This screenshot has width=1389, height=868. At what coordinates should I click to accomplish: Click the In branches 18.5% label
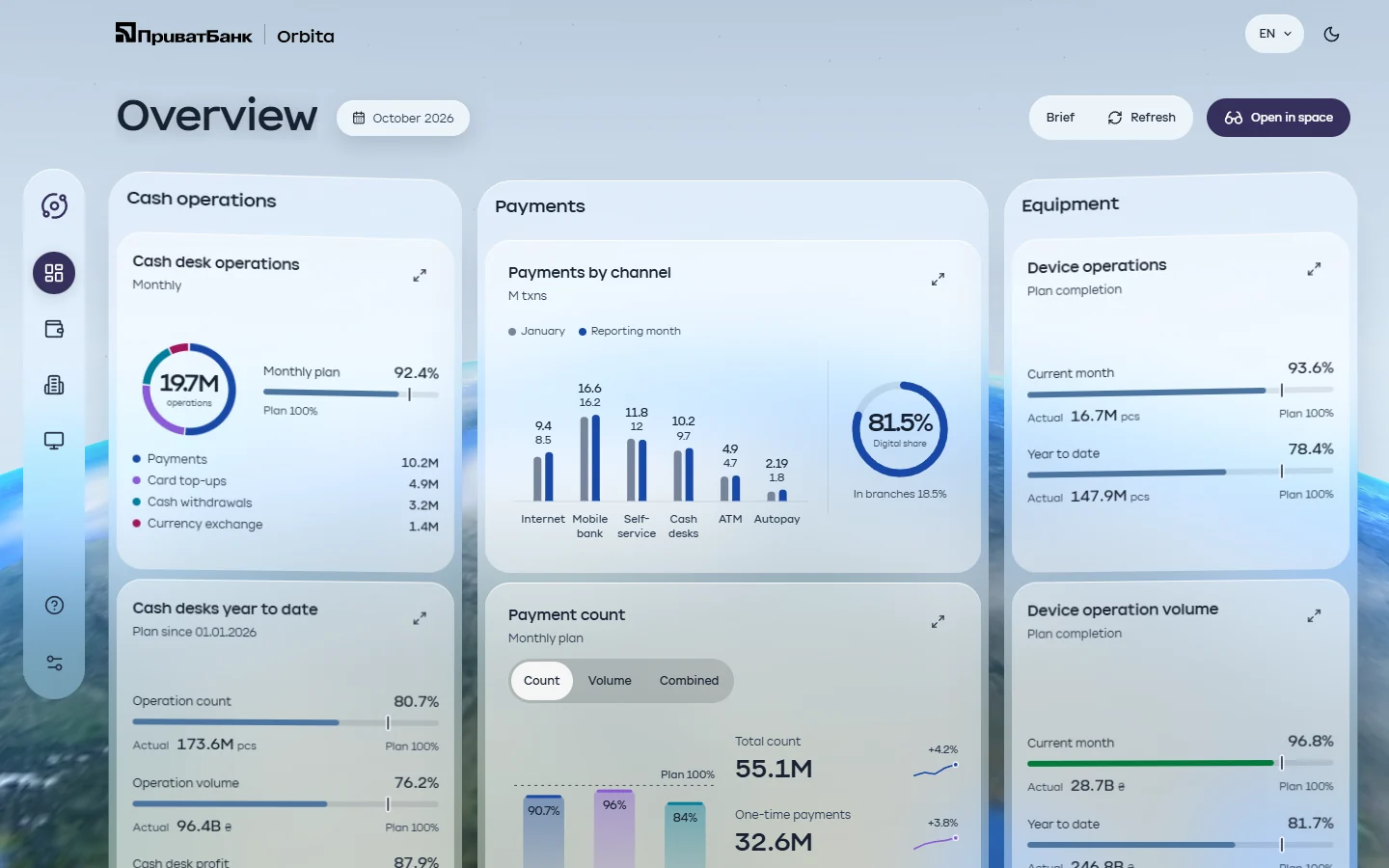900,494
